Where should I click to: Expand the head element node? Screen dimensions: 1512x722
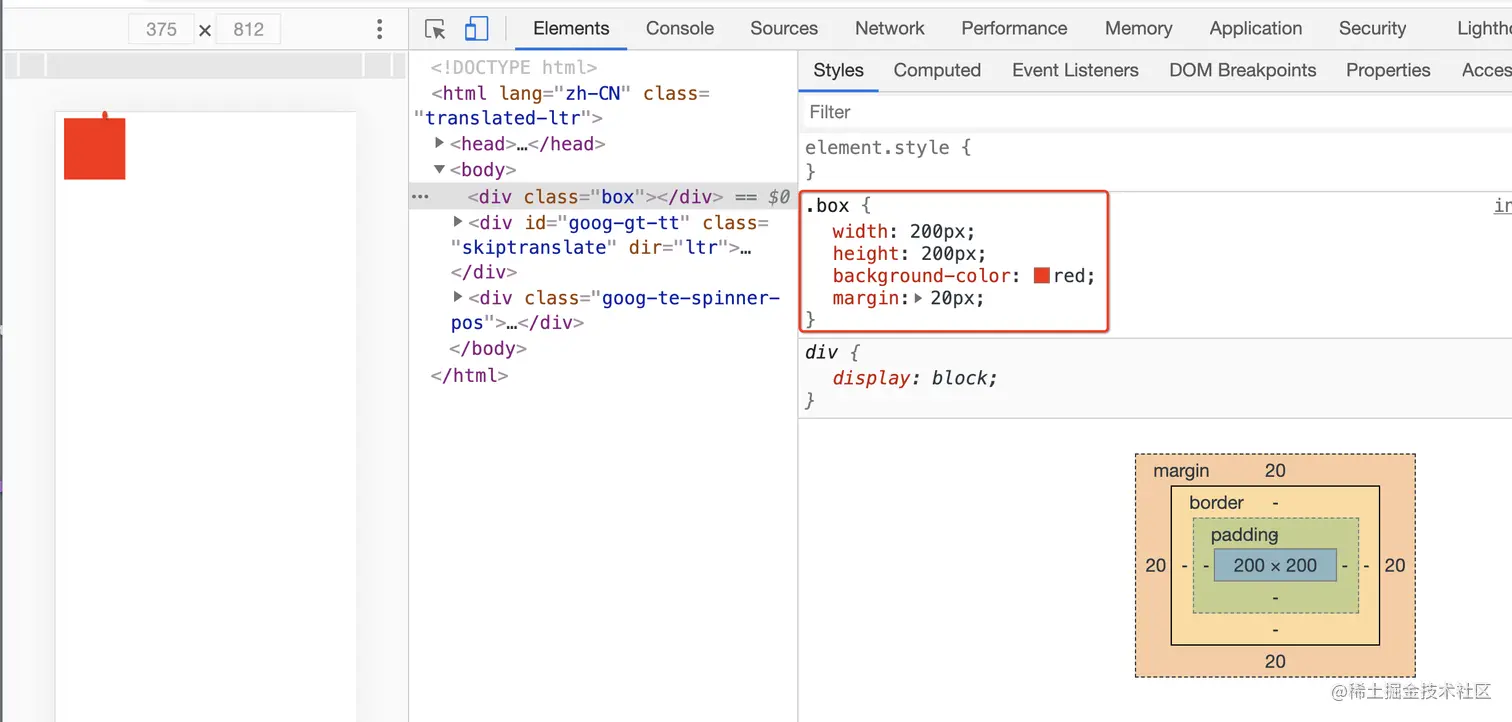(439, 143)
